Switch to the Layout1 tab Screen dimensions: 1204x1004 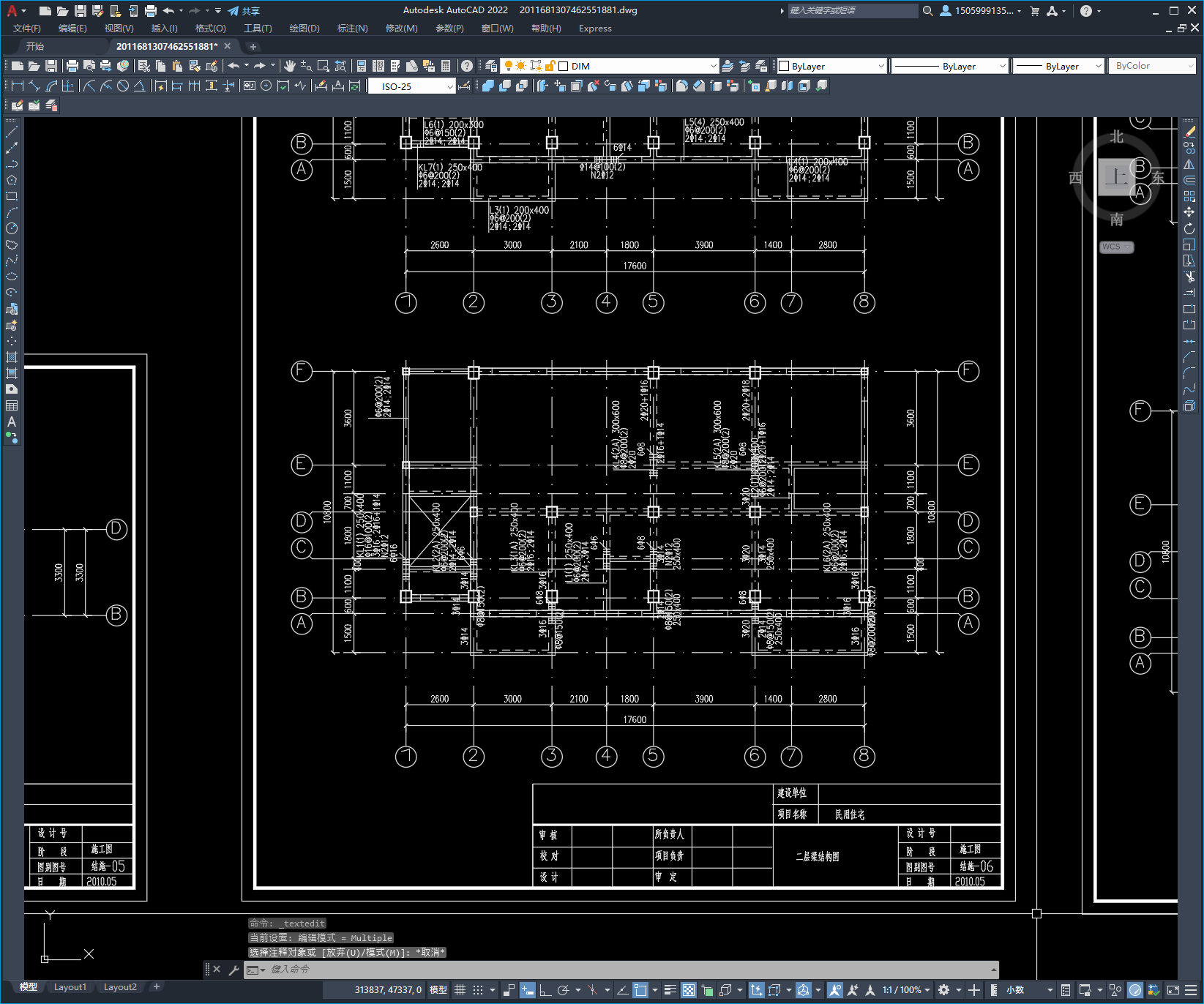click(x=70, y=987)
